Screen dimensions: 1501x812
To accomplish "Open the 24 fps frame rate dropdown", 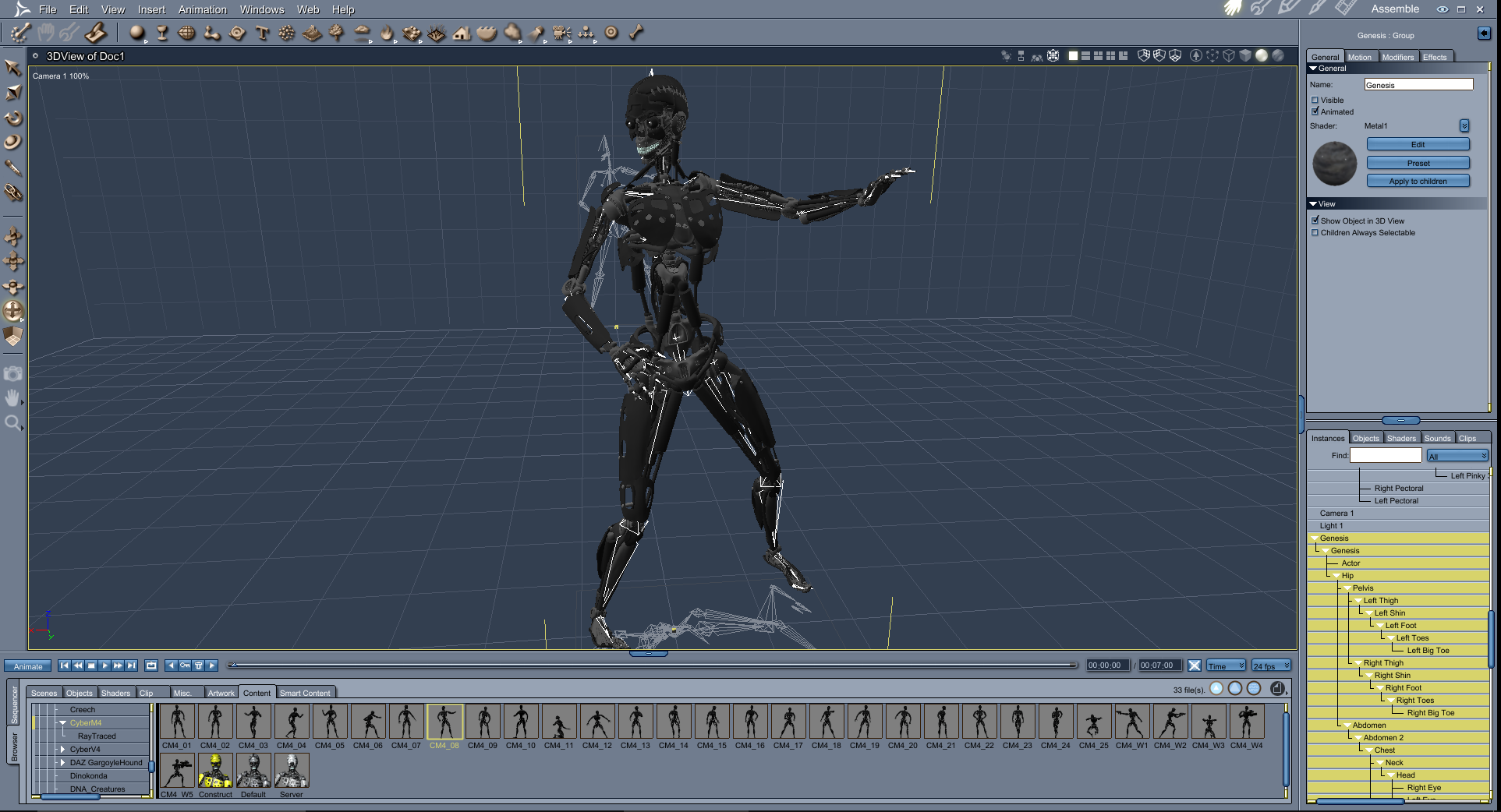I will click(x=1271, y=665).
